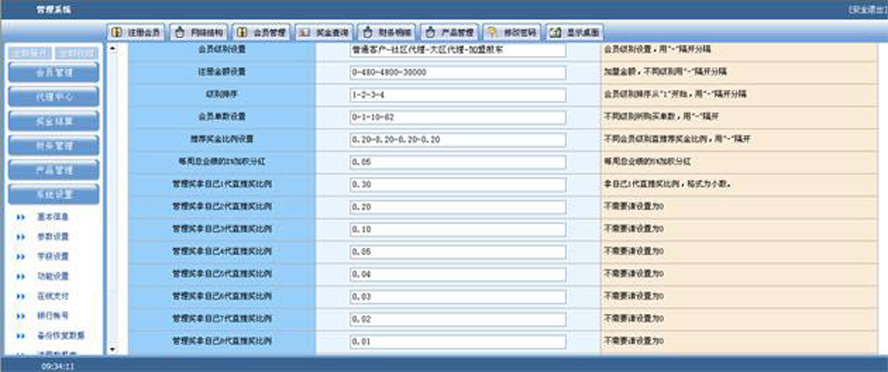The width and height of the screenshot is (888, 372).
Task: Expand the 代理中心 sidebar section
Action: pos(54,97)
